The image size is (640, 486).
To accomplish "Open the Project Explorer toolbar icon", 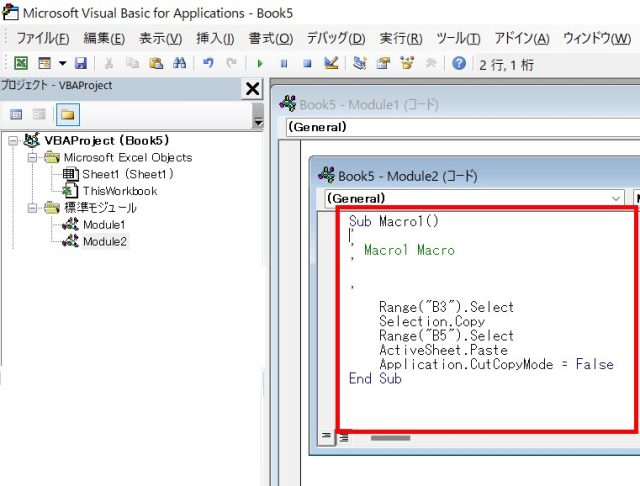I will point(362,63).
